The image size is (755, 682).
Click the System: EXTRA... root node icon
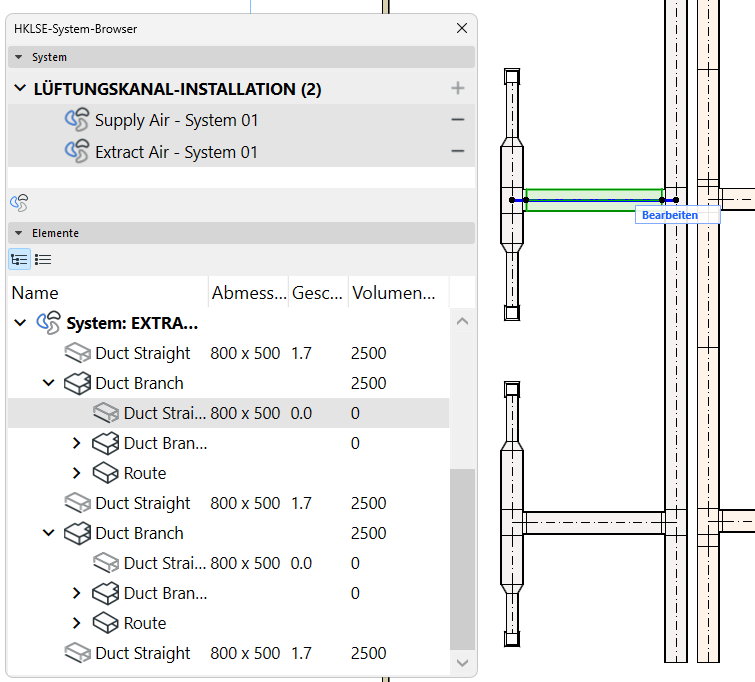(48, 323)
